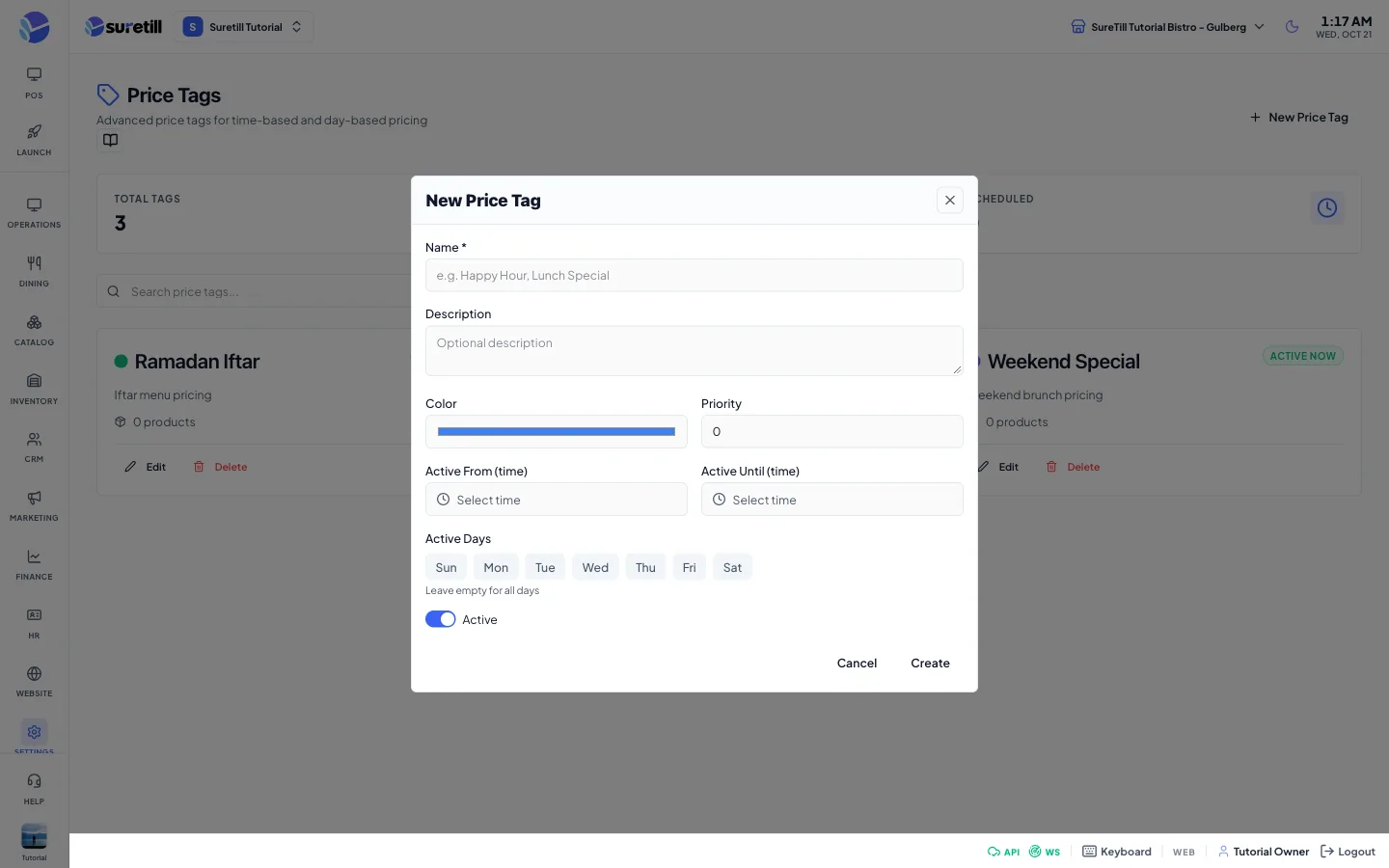Go to Dining sidebar section

click(x=34, y=272)
